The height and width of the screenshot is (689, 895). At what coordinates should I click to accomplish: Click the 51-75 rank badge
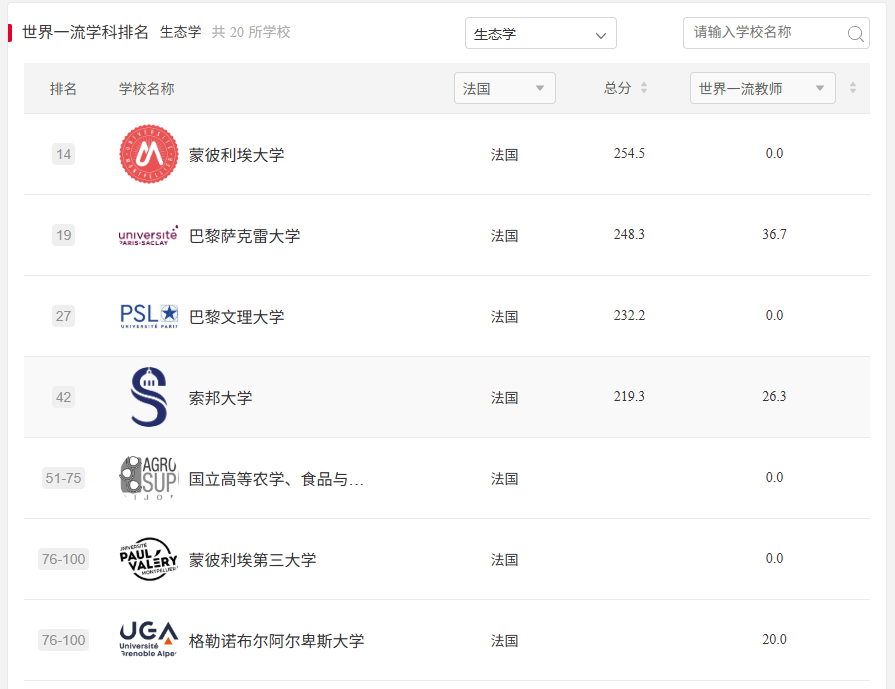[x=63, y=477]
